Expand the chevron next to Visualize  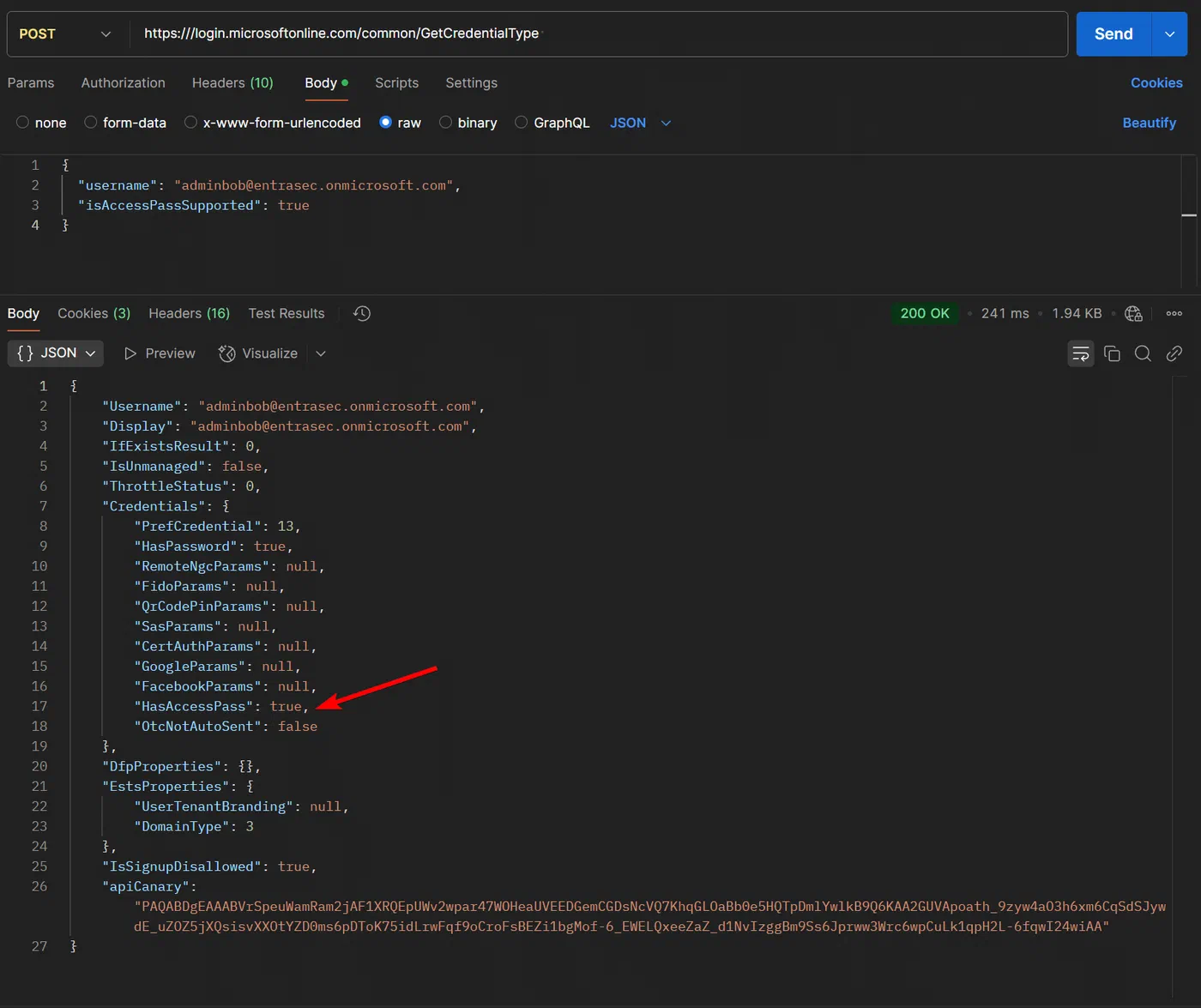(321, 353)
